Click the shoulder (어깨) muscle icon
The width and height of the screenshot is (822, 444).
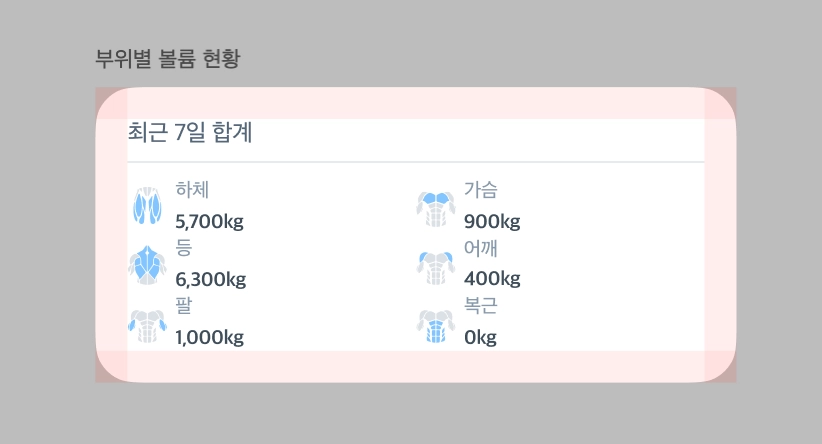435,264
